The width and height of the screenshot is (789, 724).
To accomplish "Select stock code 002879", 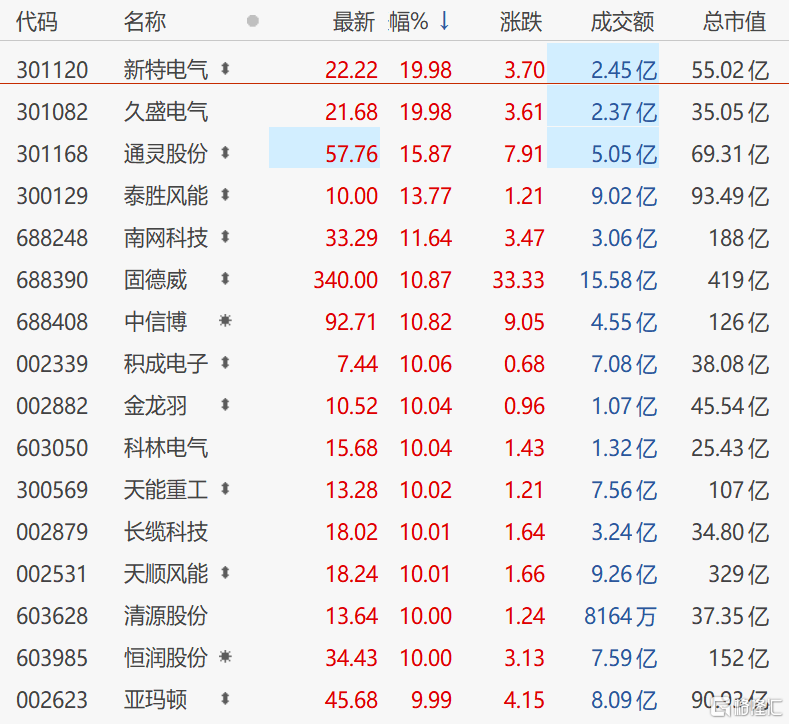I will pyautogui.click(x=52, y=532).
